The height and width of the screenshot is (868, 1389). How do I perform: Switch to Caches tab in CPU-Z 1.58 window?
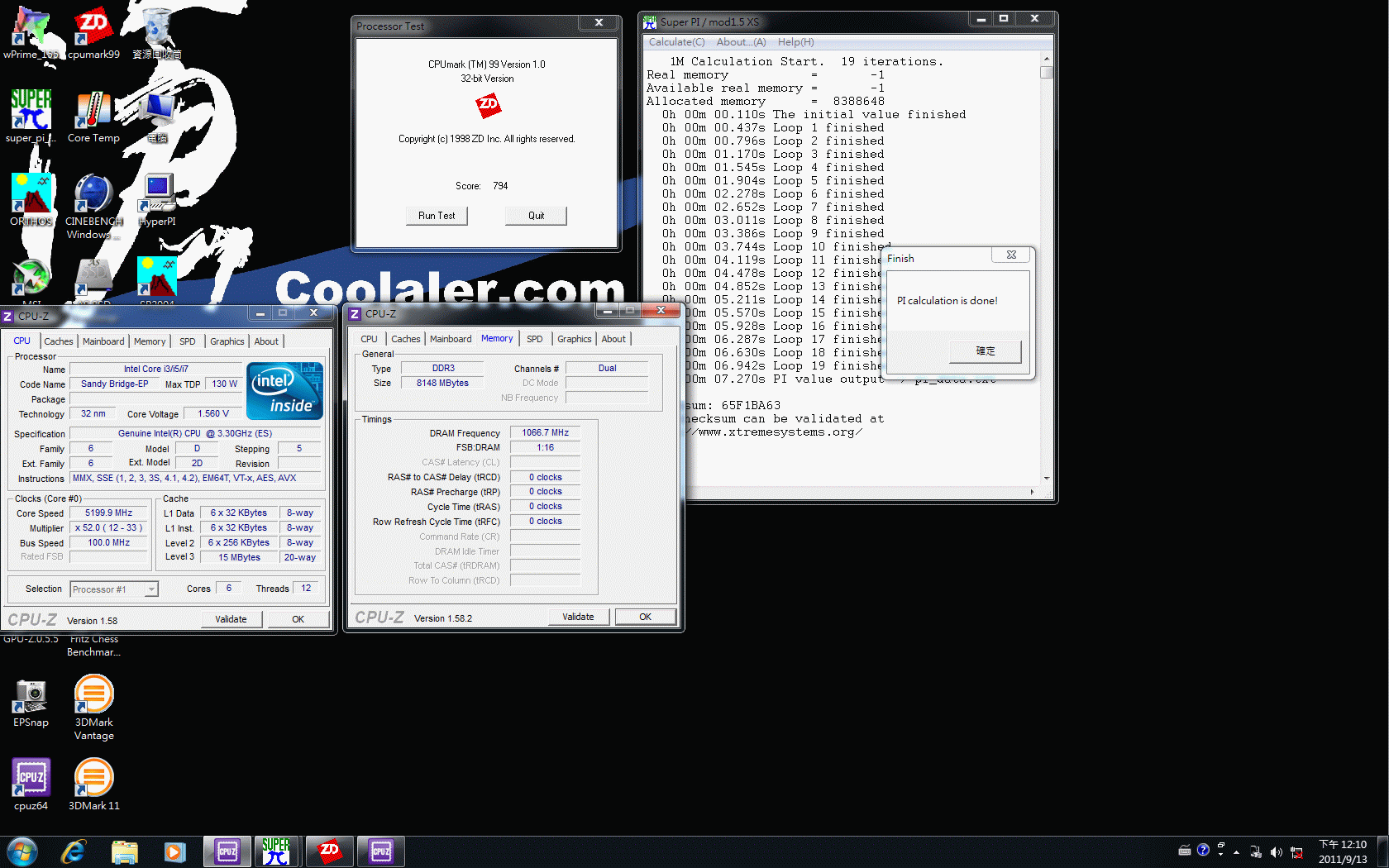coord(58,341)
